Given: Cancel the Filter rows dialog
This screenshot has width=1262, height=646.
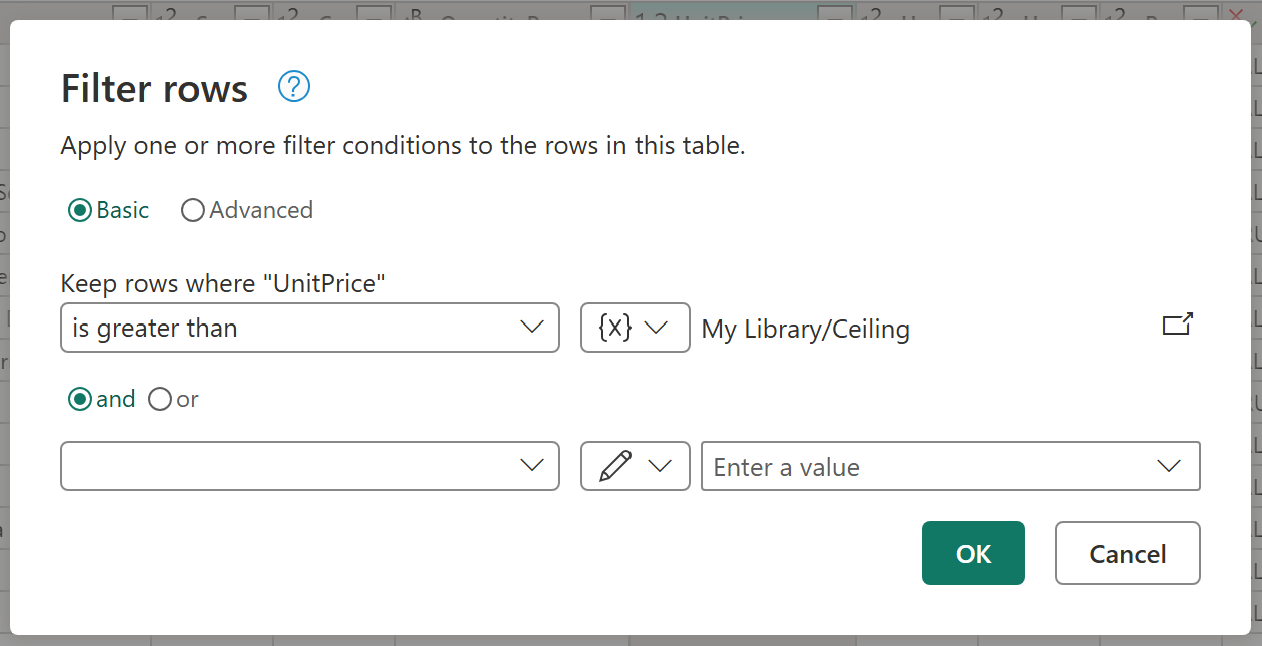Looking at the screenshot, I should (x=1127, y=552).
